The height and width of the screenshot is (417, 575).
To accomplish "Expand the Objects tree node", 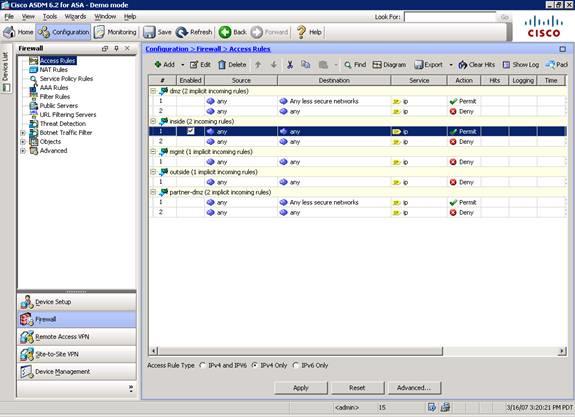I will [x=23, y=142].
